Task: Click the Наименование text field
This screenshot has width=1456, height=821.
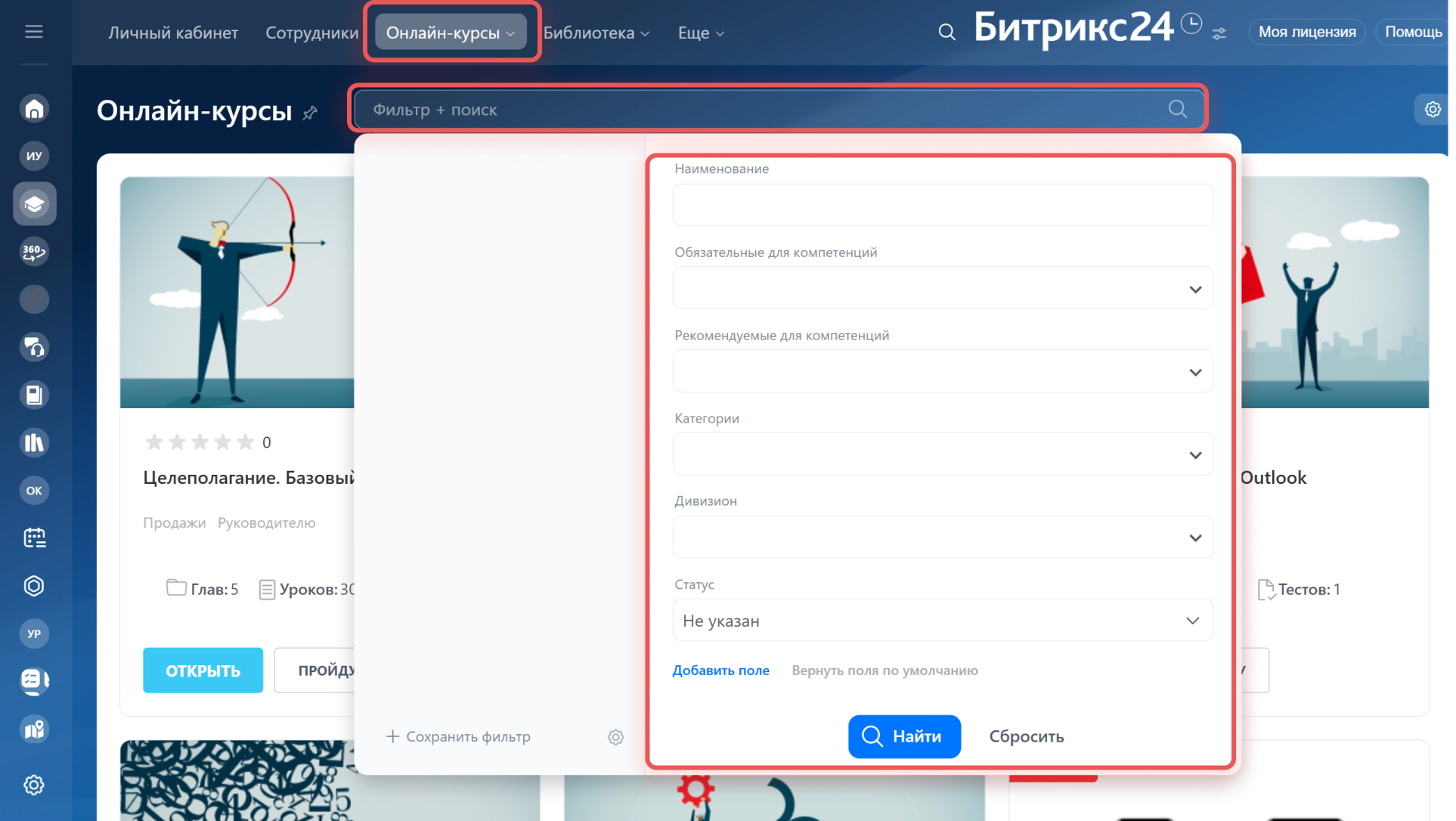Action: point(943,206)
